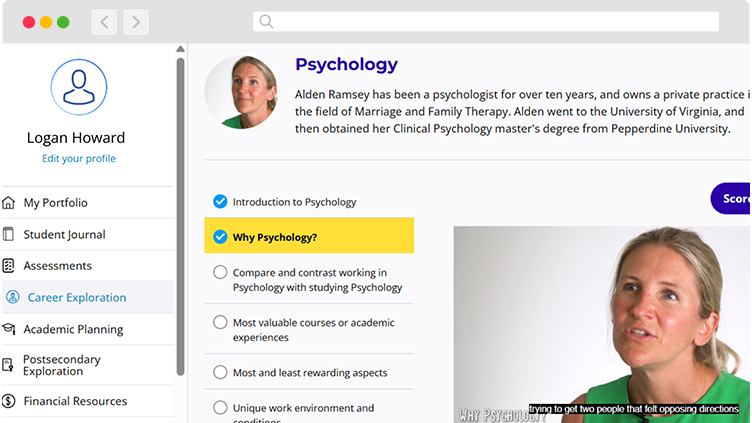Viewport: 752px width, 423px height.
Task: Click the My Portfolio home icon
Action: tap(9, 203)
